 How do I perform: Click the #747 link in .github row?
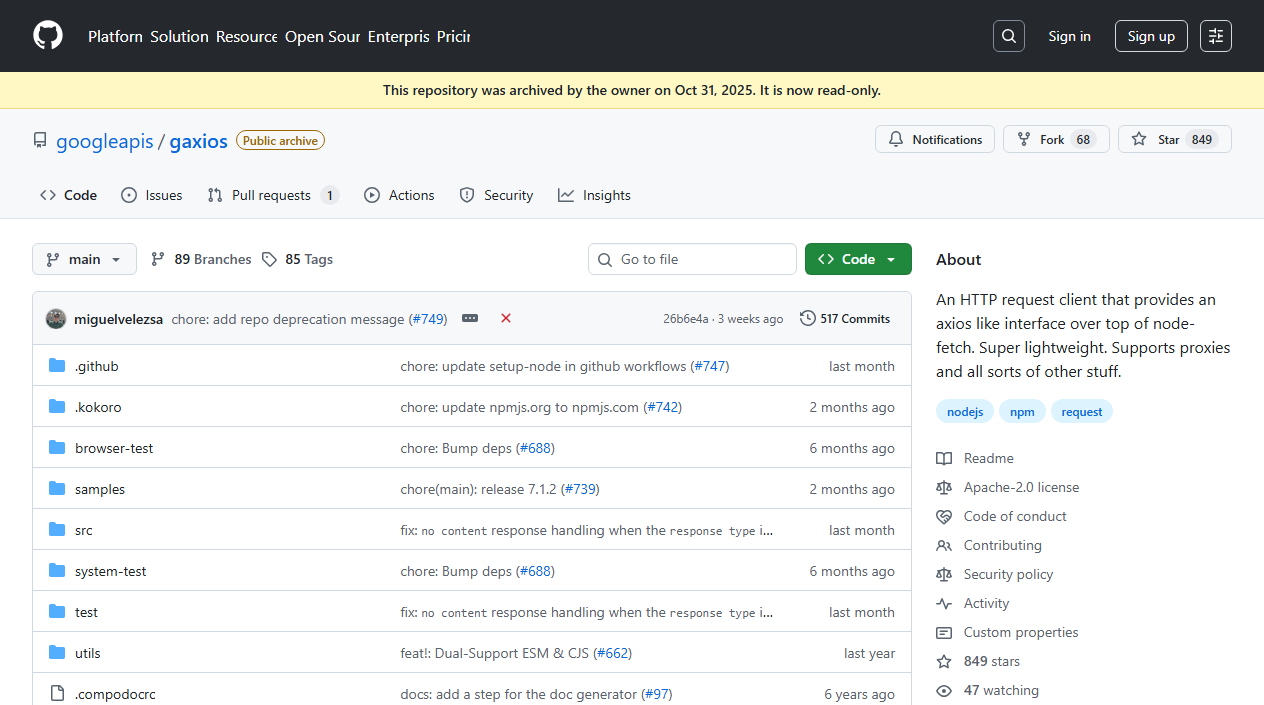(x=710, y=366)
